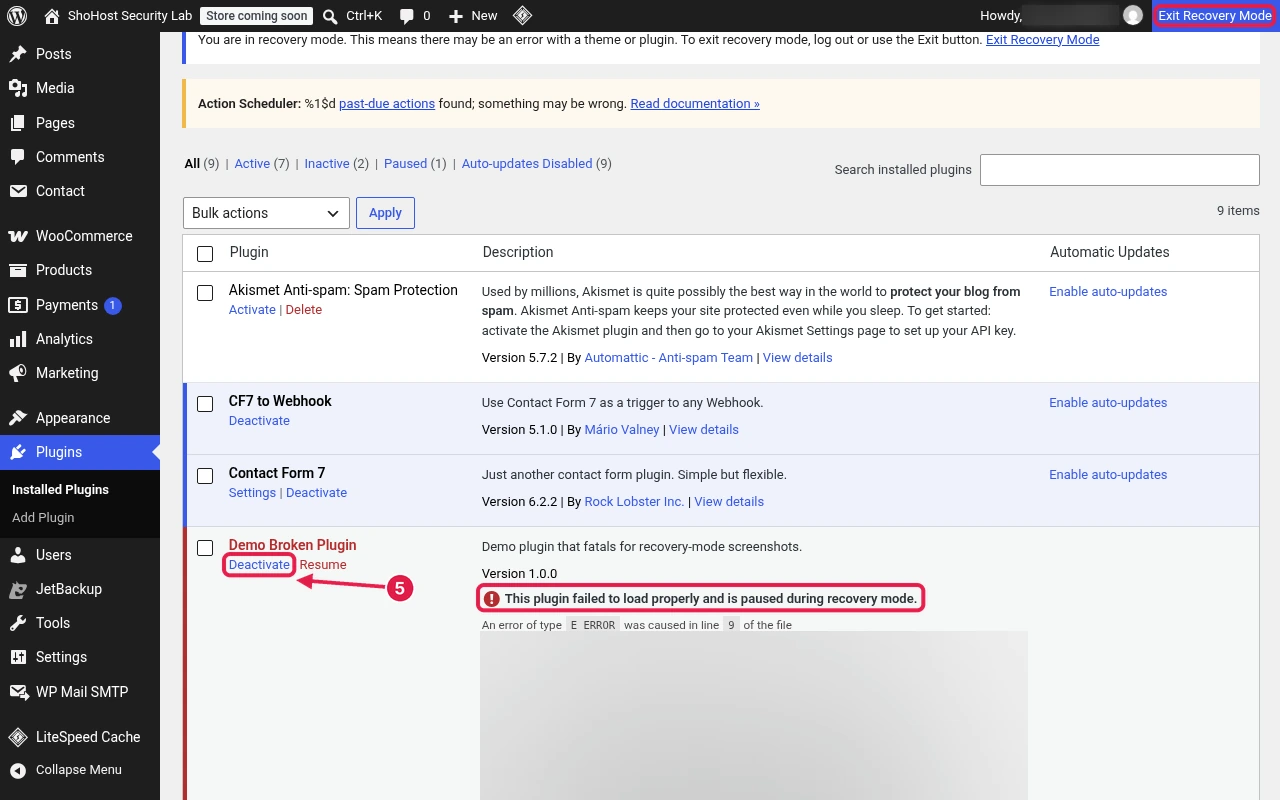Open Read documentation link in notice
Image resolution: width=1280 pixels, height=800 pixels.
695,103
